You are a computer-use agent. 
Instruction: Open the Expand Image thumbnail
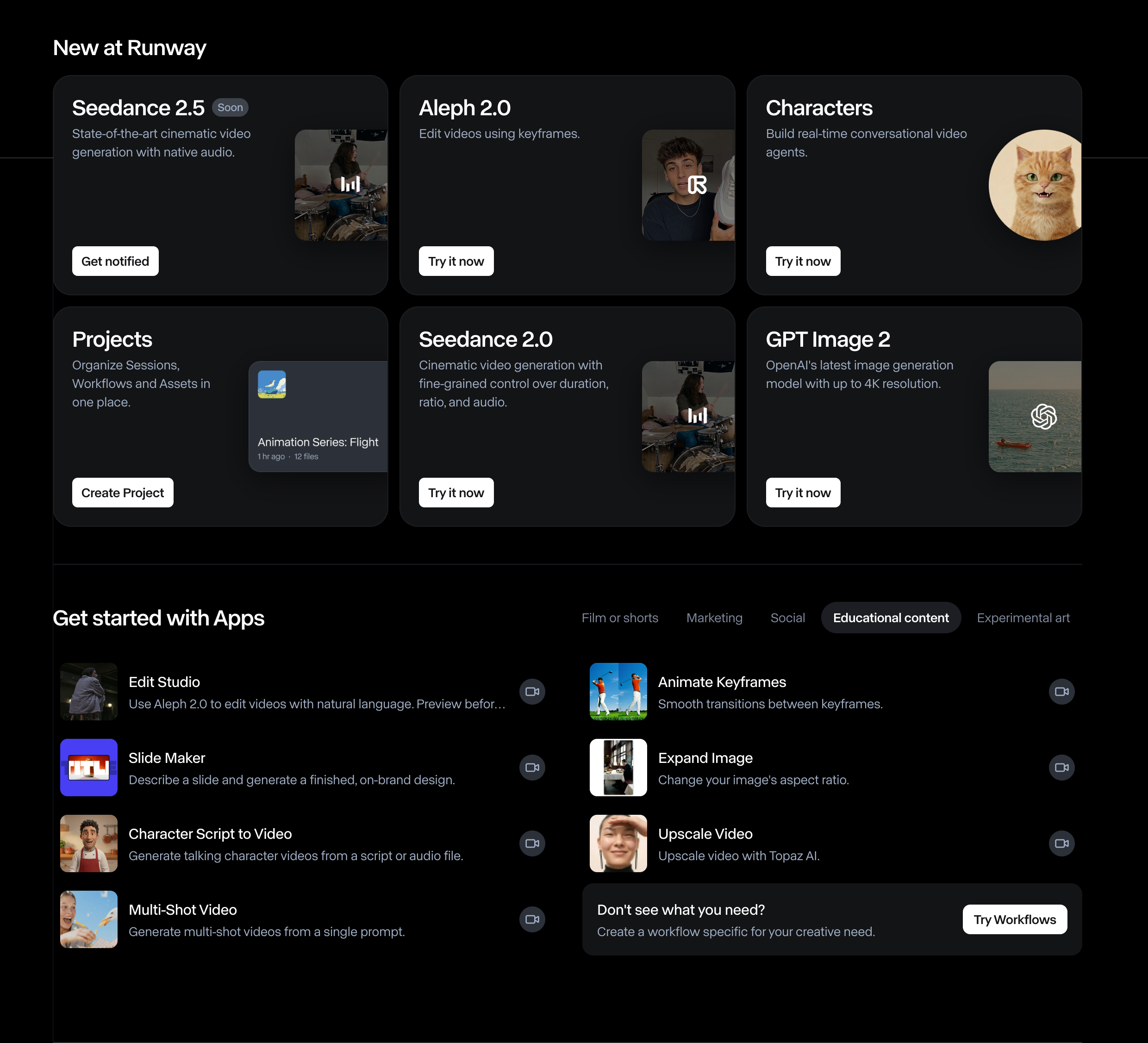(618, 767)
